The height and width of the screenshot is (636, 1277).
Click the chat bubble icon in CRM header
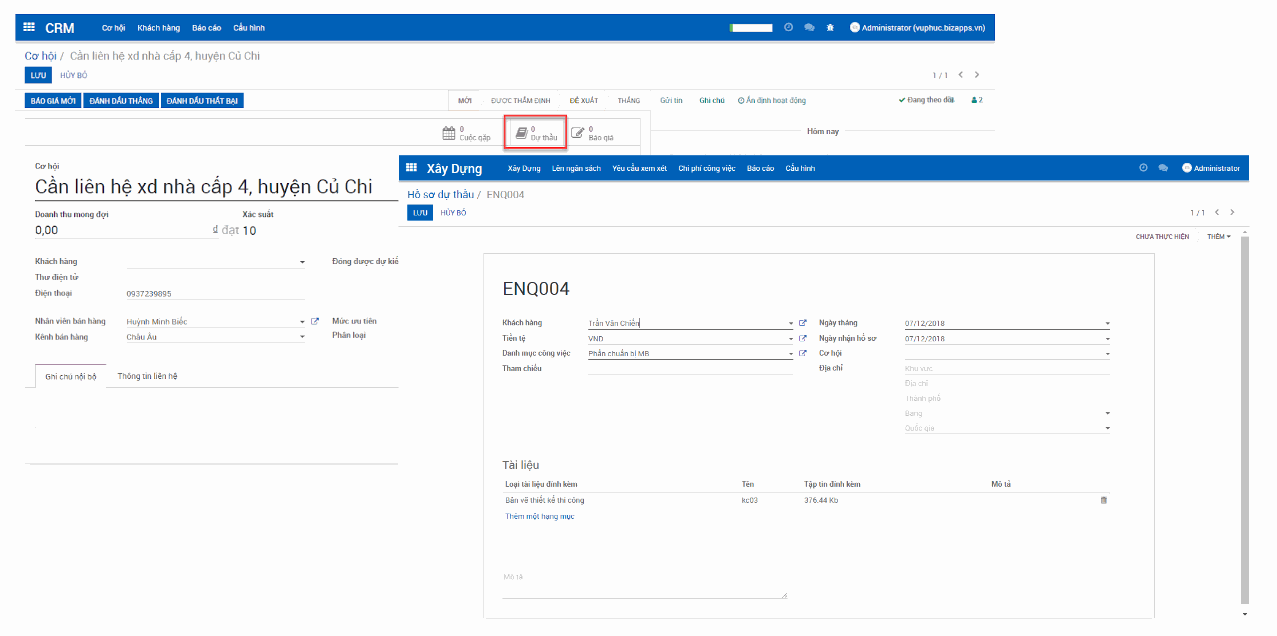click(809, 27)
